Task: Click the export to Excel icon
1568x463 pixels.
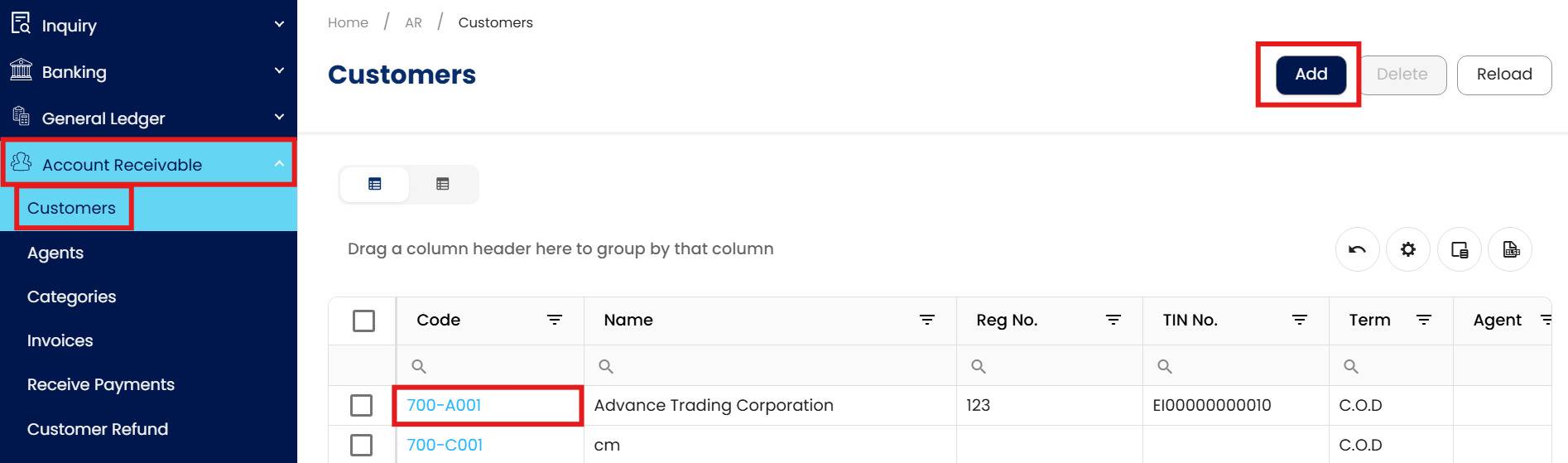Action: tap(1510, 249)
